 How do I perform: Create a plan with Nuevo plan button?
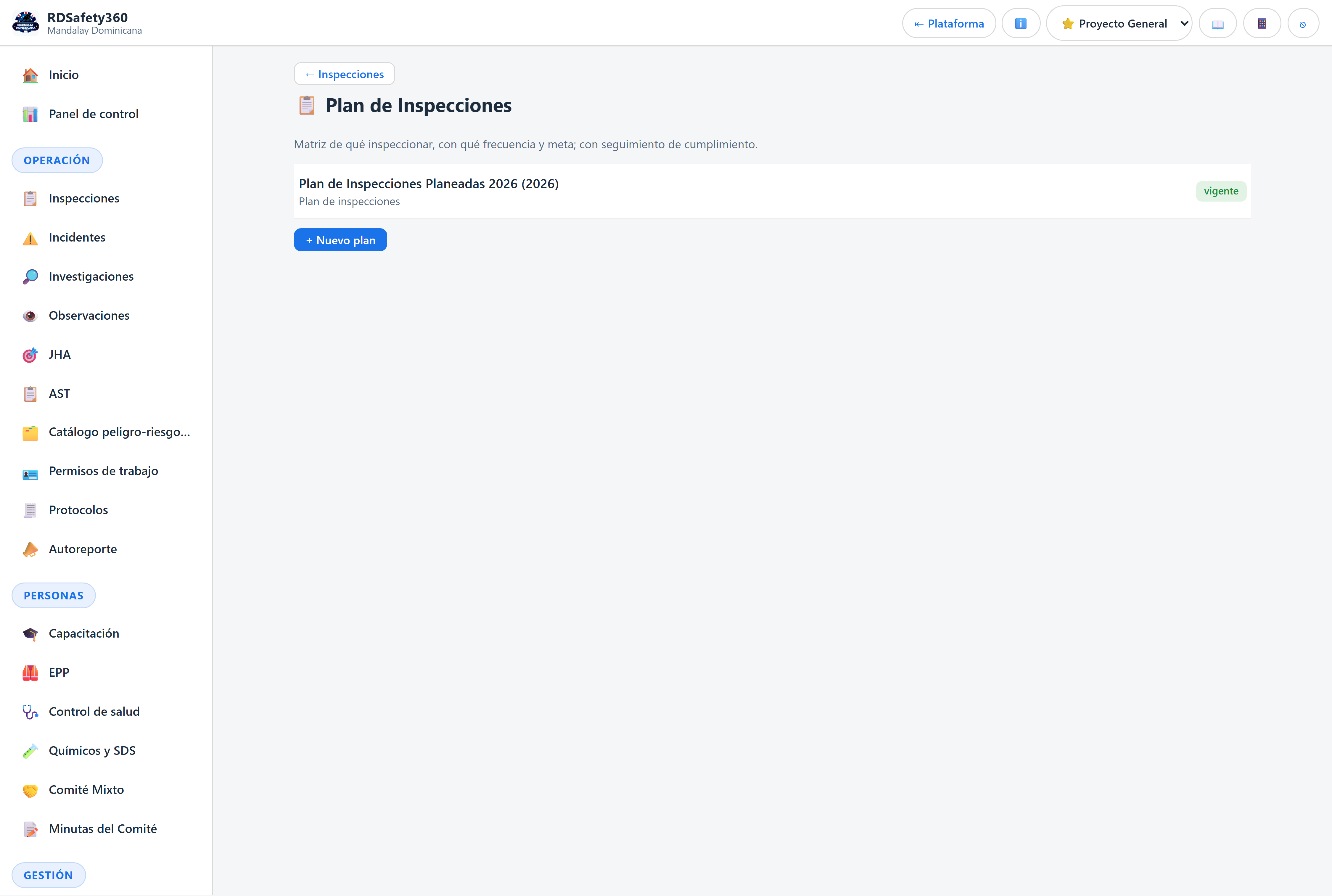tap(341, 240)
